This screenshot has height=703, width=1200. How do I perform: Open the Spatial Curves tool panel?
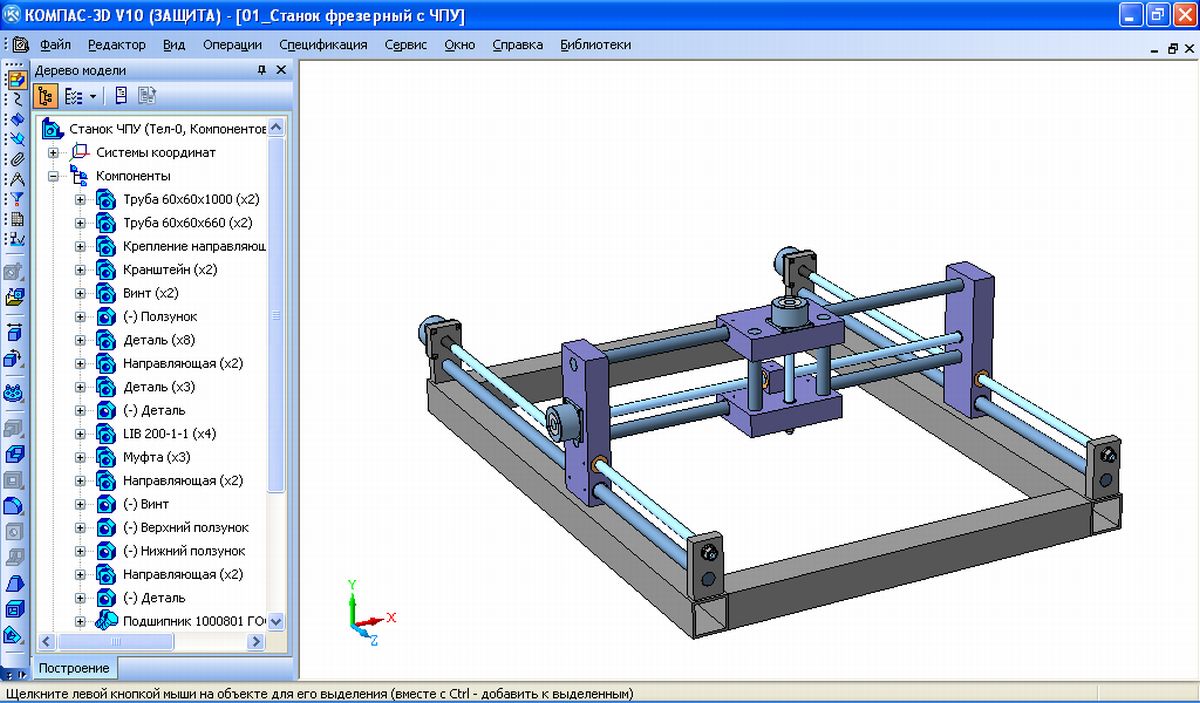point(15,99)
